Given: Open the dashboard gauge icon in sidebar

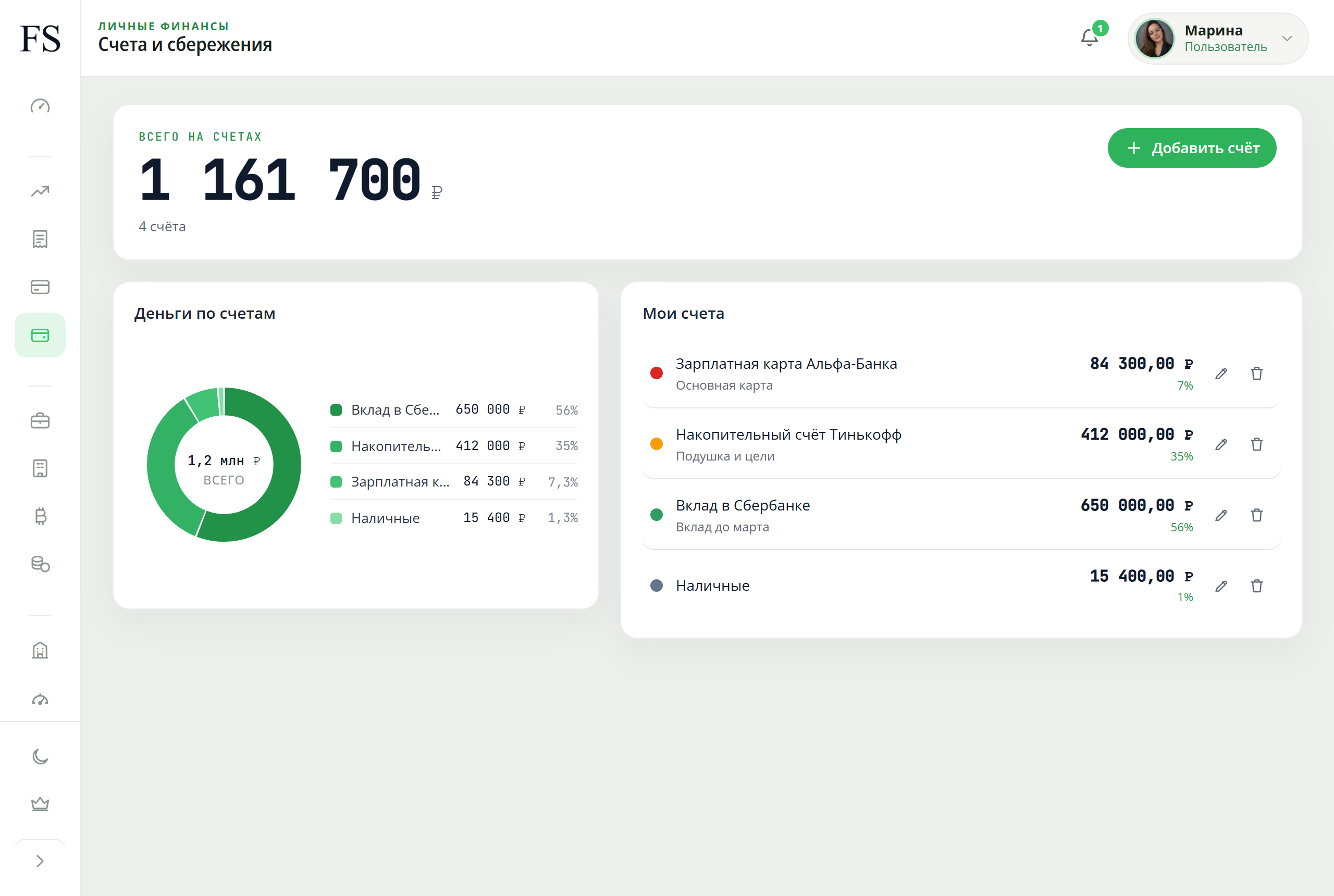Looking at the screenshot, I should (x=40, y=106).
